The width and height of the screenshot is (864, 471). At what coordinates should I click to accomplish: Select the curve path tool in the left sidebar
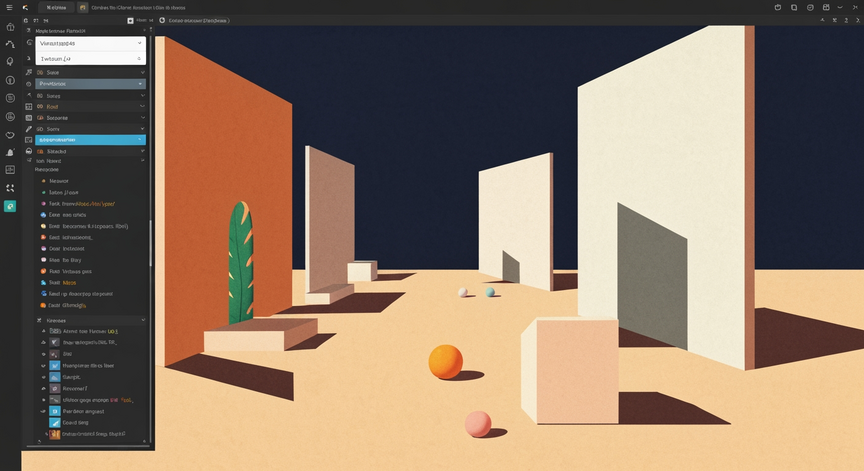tap(10, 44)
